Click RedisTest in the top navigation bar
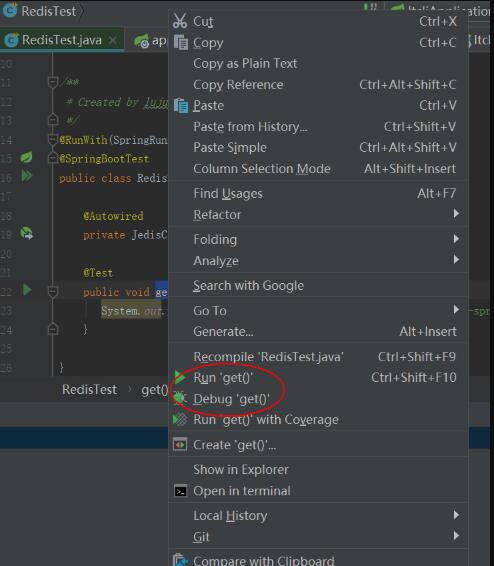The width and height of the screenshot is (494, 566). (49, 11)
